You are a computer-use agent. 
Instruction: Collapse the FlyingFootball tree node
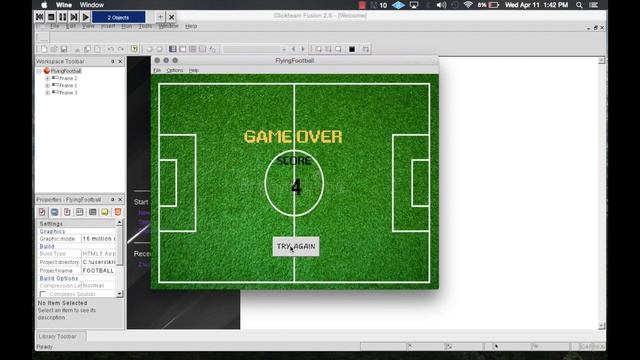pyautogui.click(x=39, y=71)
